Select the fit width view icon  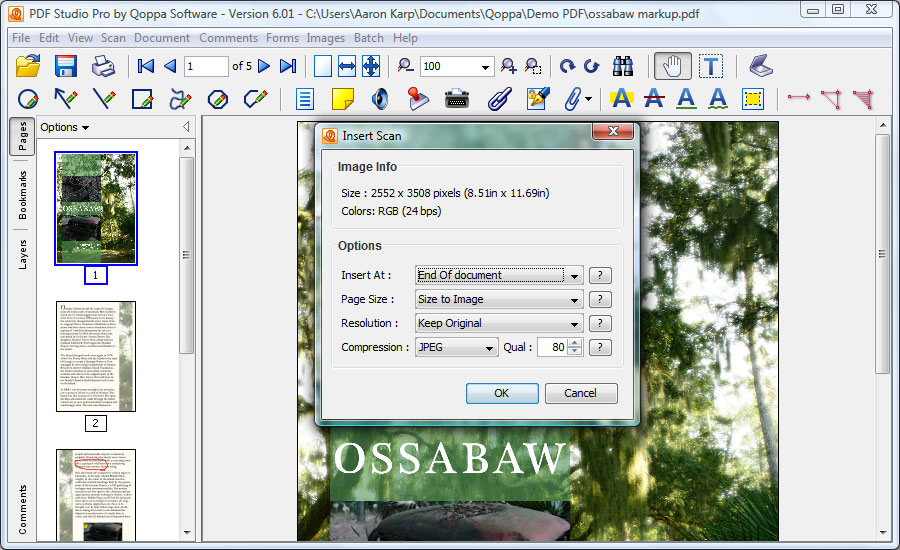[347, 66]
